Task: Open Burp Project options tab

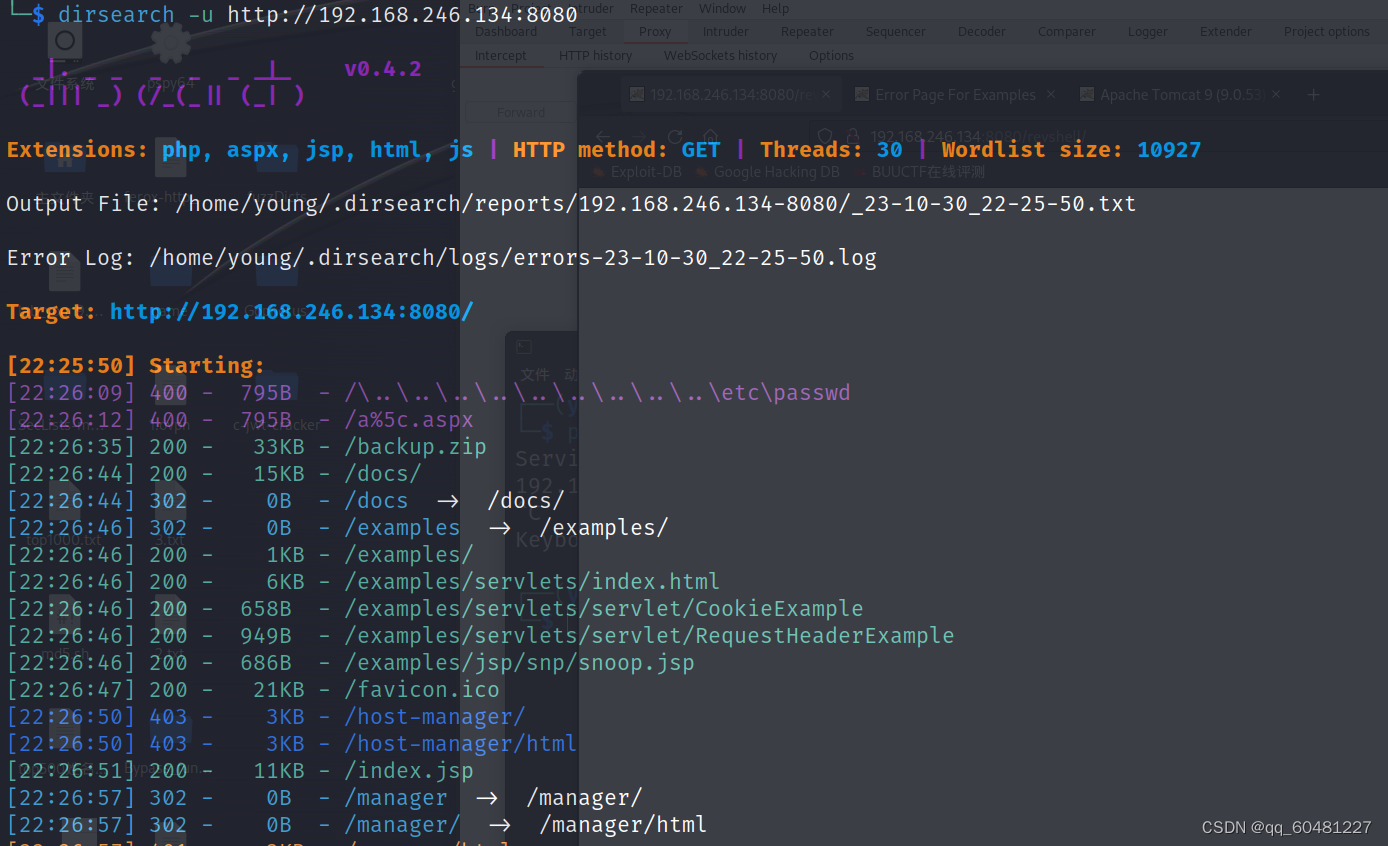Action: [1327, 32]
